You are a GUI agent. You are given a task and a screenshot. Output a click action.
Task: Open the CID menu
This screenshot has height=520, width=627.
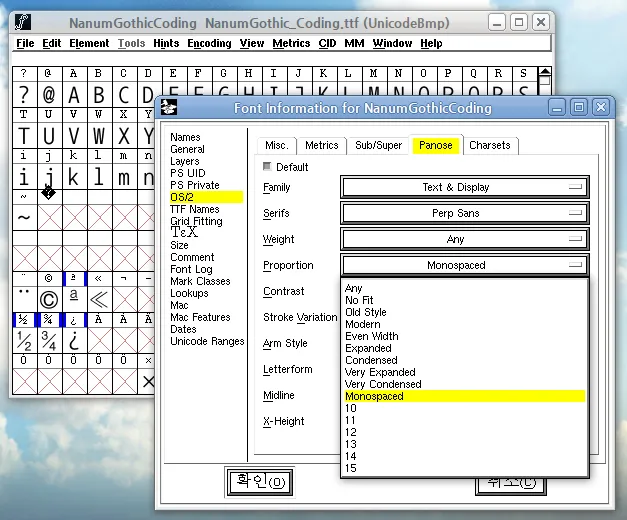pos(327,43)
